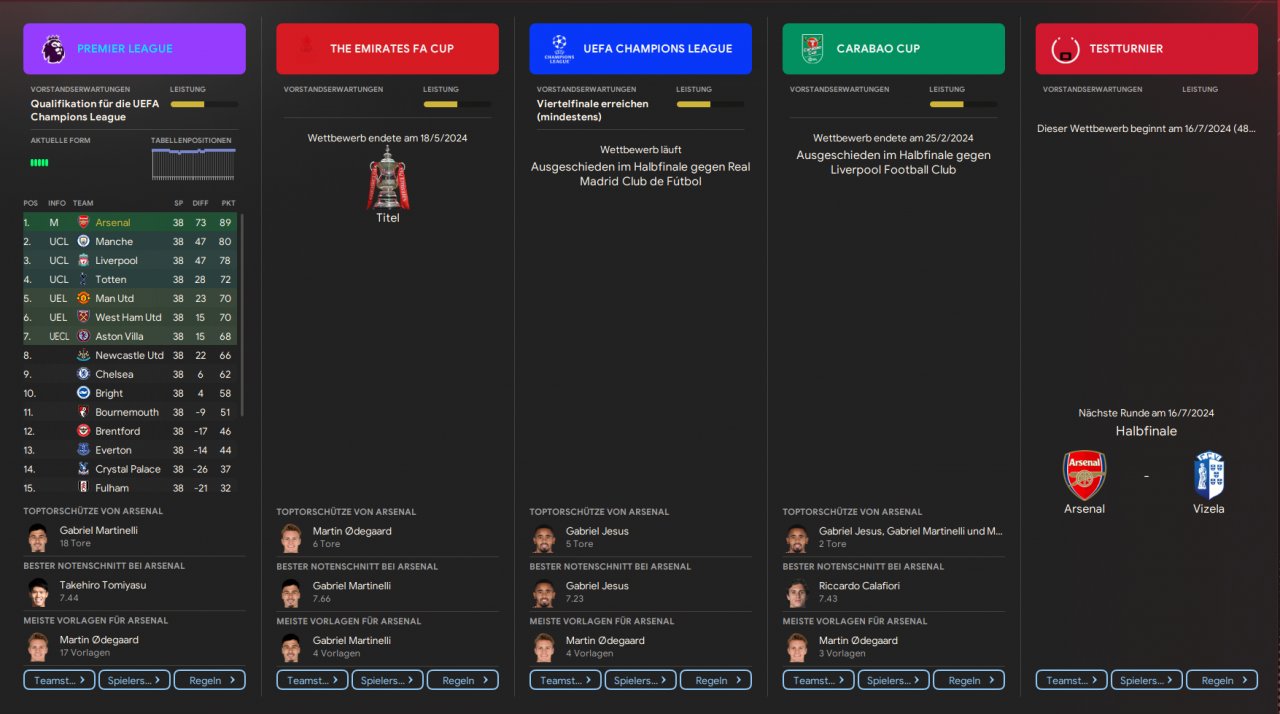Select the Newcastle Utd table row
1280x714 pixels.
coord(130,355)
